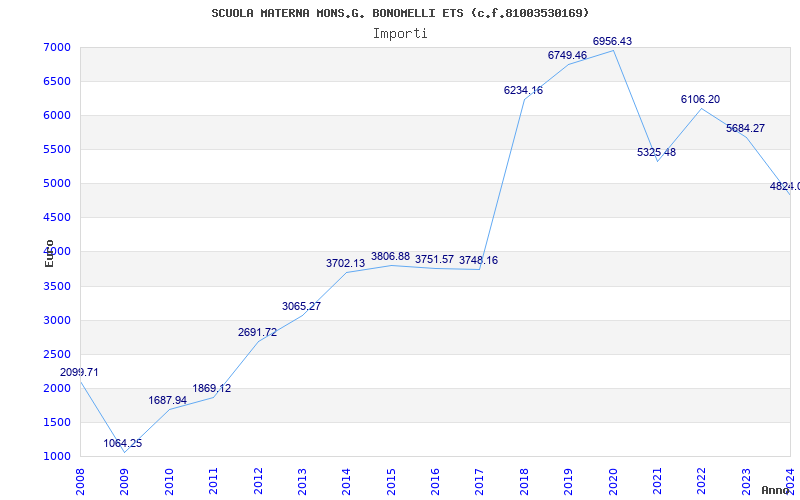This screenshot has width=800, height=500.
Task: Select data label 5325.48
Action: (x=656, y=153)
